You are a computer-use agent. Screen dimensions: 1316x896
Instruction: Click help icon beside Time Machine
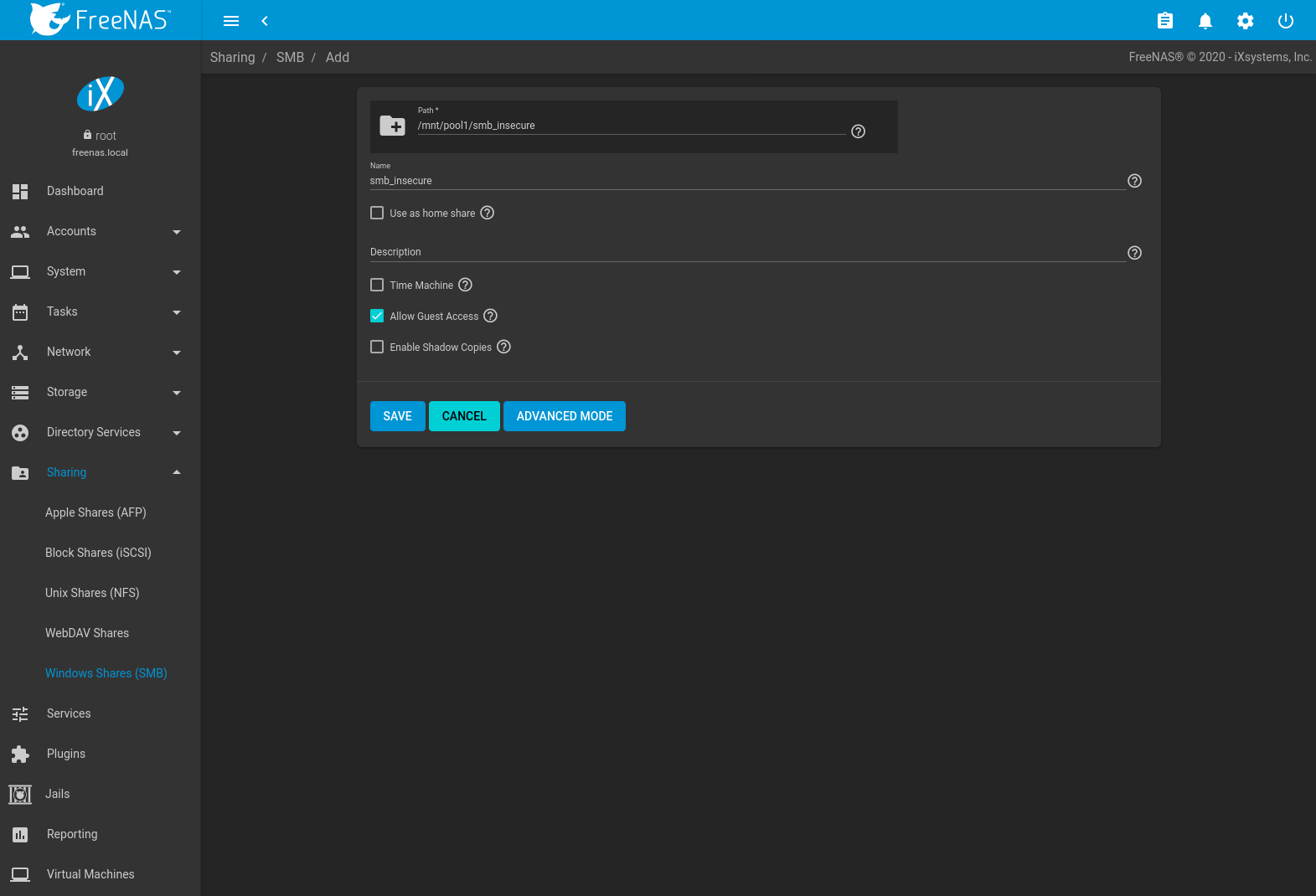pyautogui.click(x=466, y=285)
